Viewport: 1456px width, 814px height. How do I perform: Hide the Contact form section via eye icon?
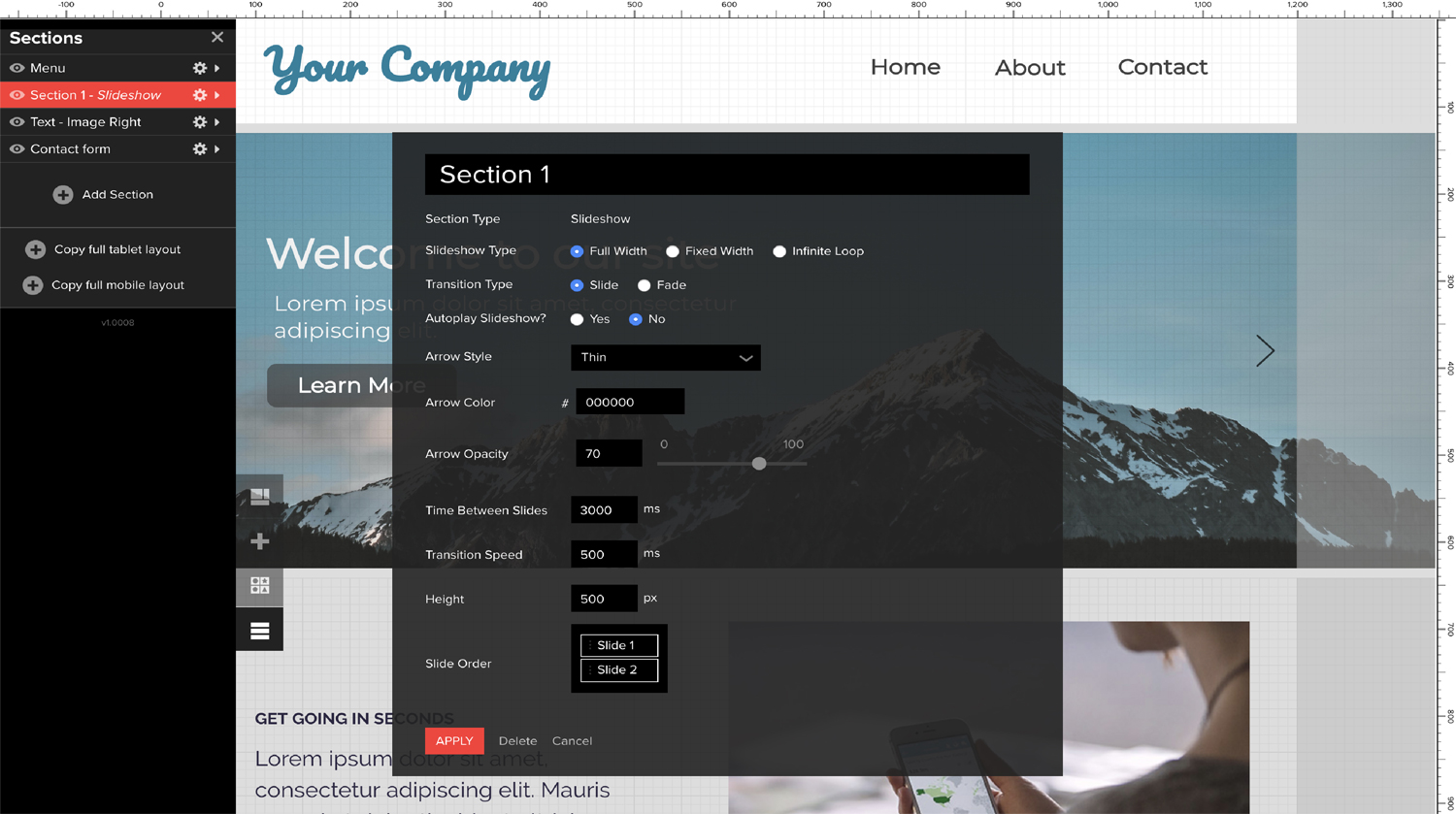click(x=17, y=149)
